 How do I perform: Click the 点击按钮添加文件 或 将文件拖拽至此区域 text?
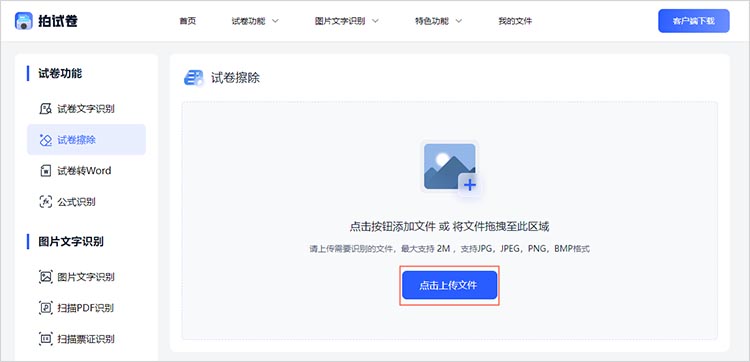tap(450, 227)
